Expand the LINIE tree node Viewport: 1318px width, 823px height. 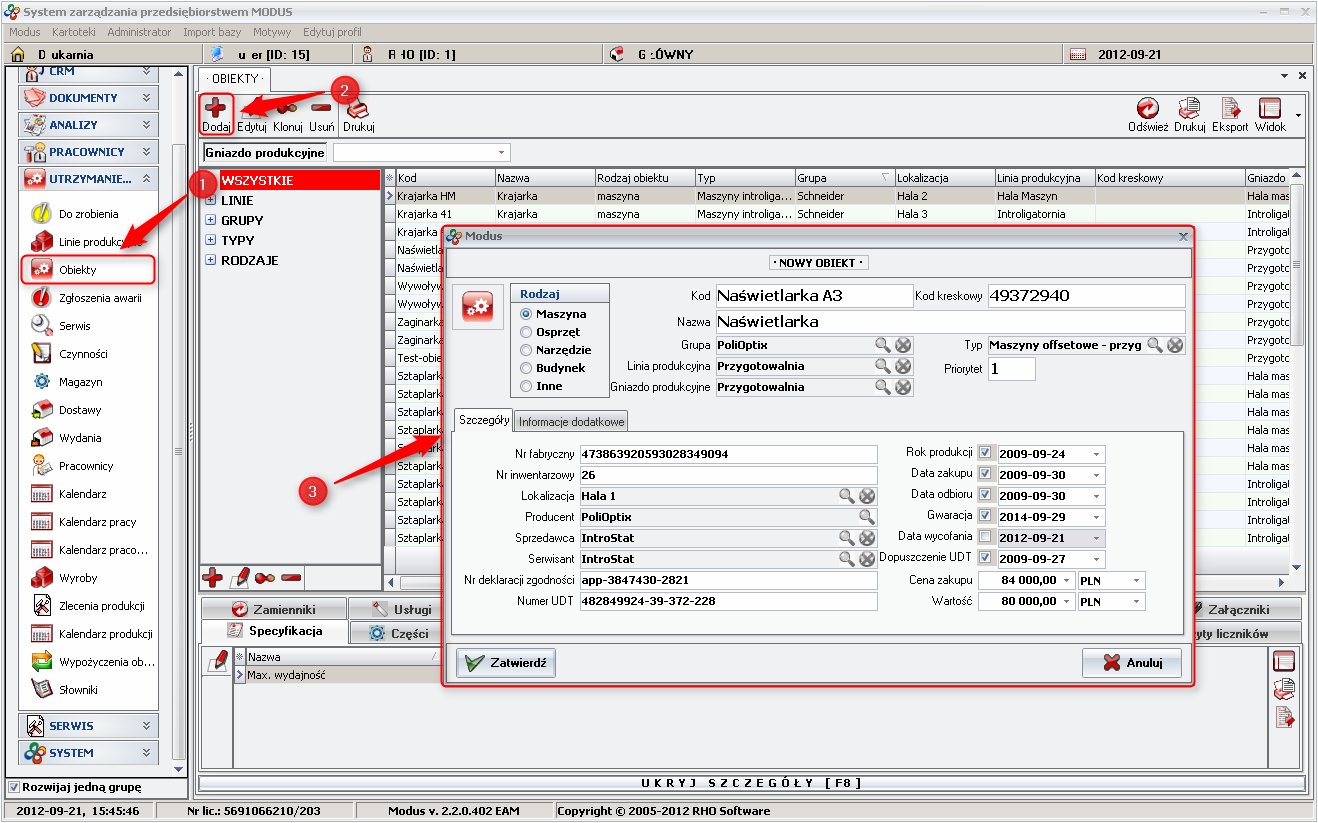click(211, 201)
